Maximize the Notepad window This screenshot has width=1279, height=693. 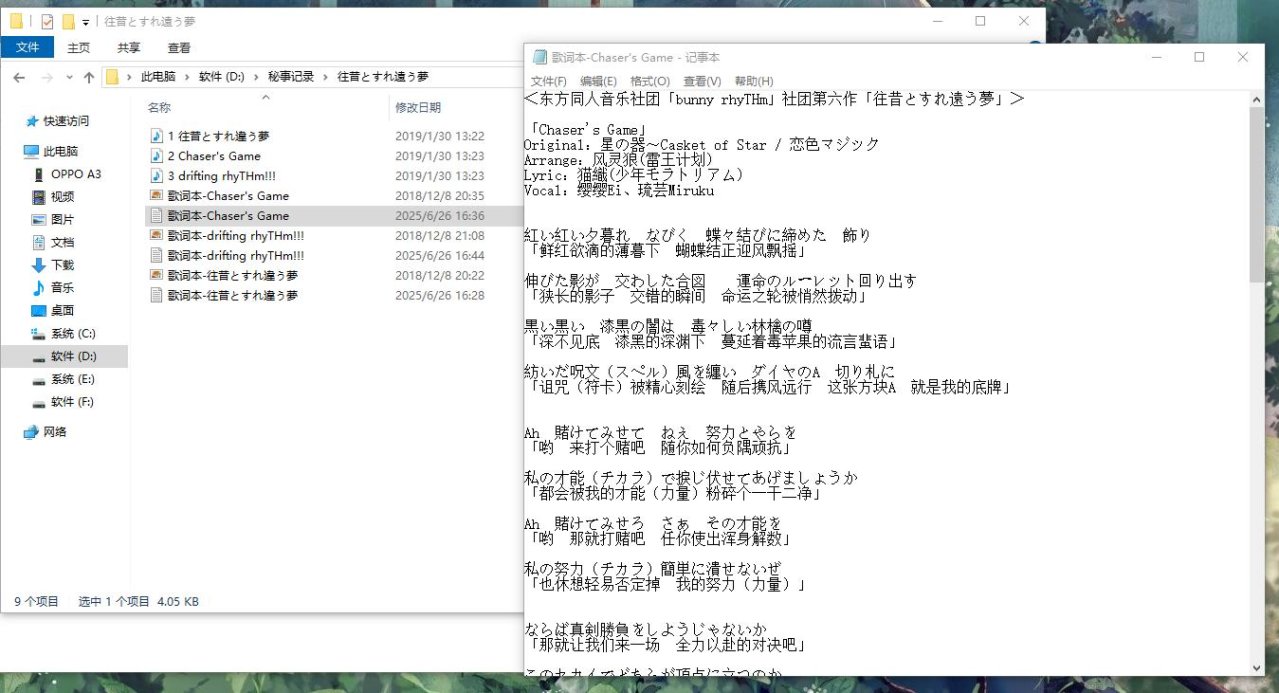click(x=1199, y=57)
